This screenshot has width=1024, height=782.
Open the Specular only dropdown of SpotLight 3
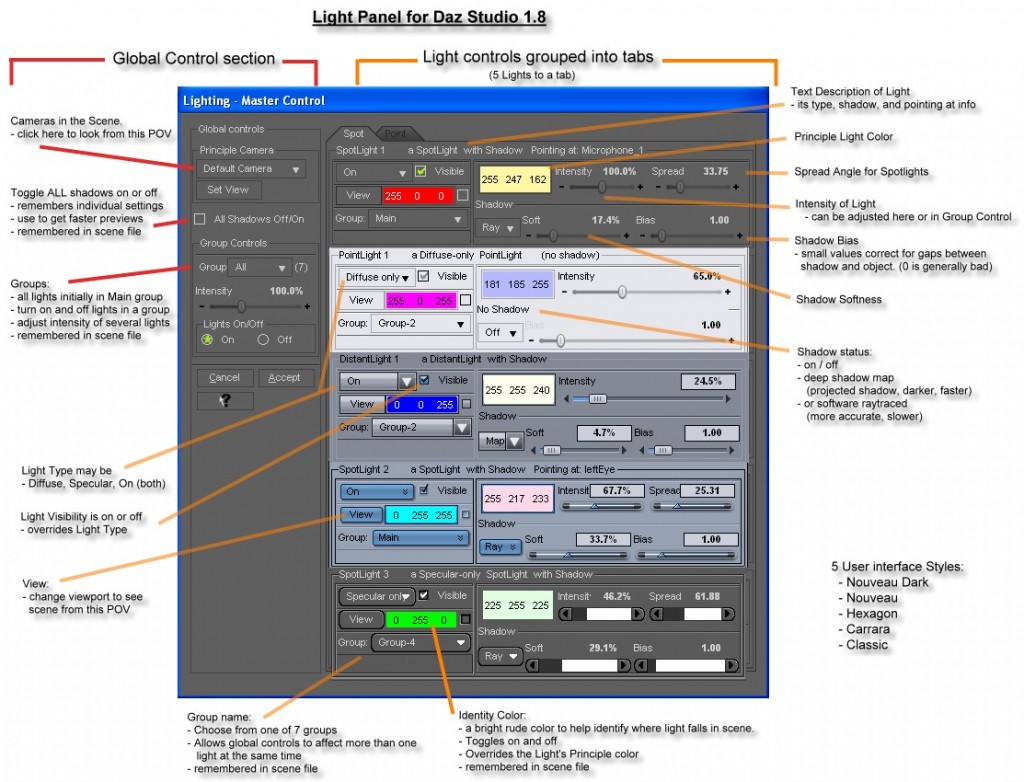click(377, 596)
